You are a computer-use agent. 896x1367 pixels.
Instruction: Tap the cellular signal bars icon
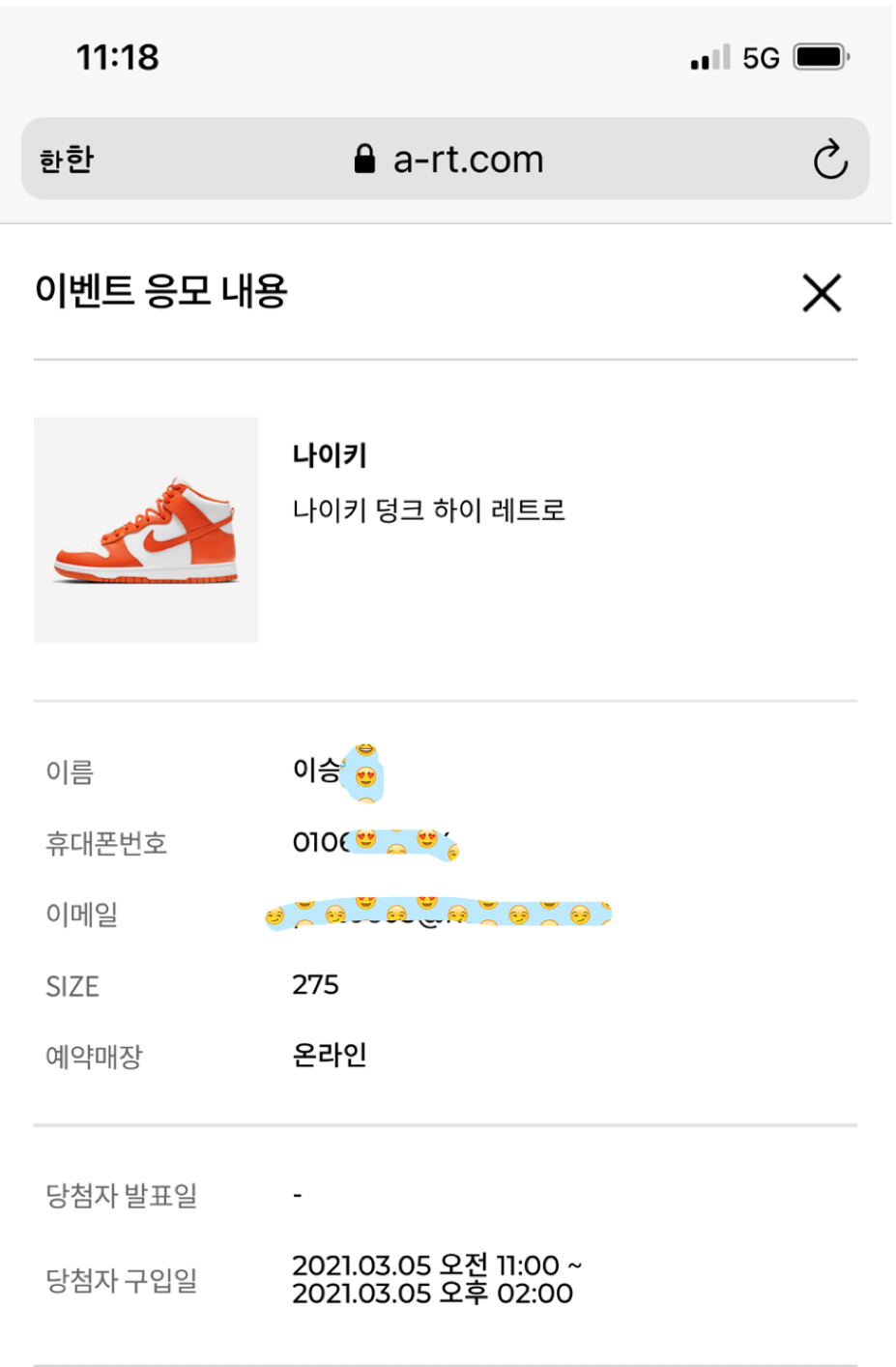click(x=710, y=58)
